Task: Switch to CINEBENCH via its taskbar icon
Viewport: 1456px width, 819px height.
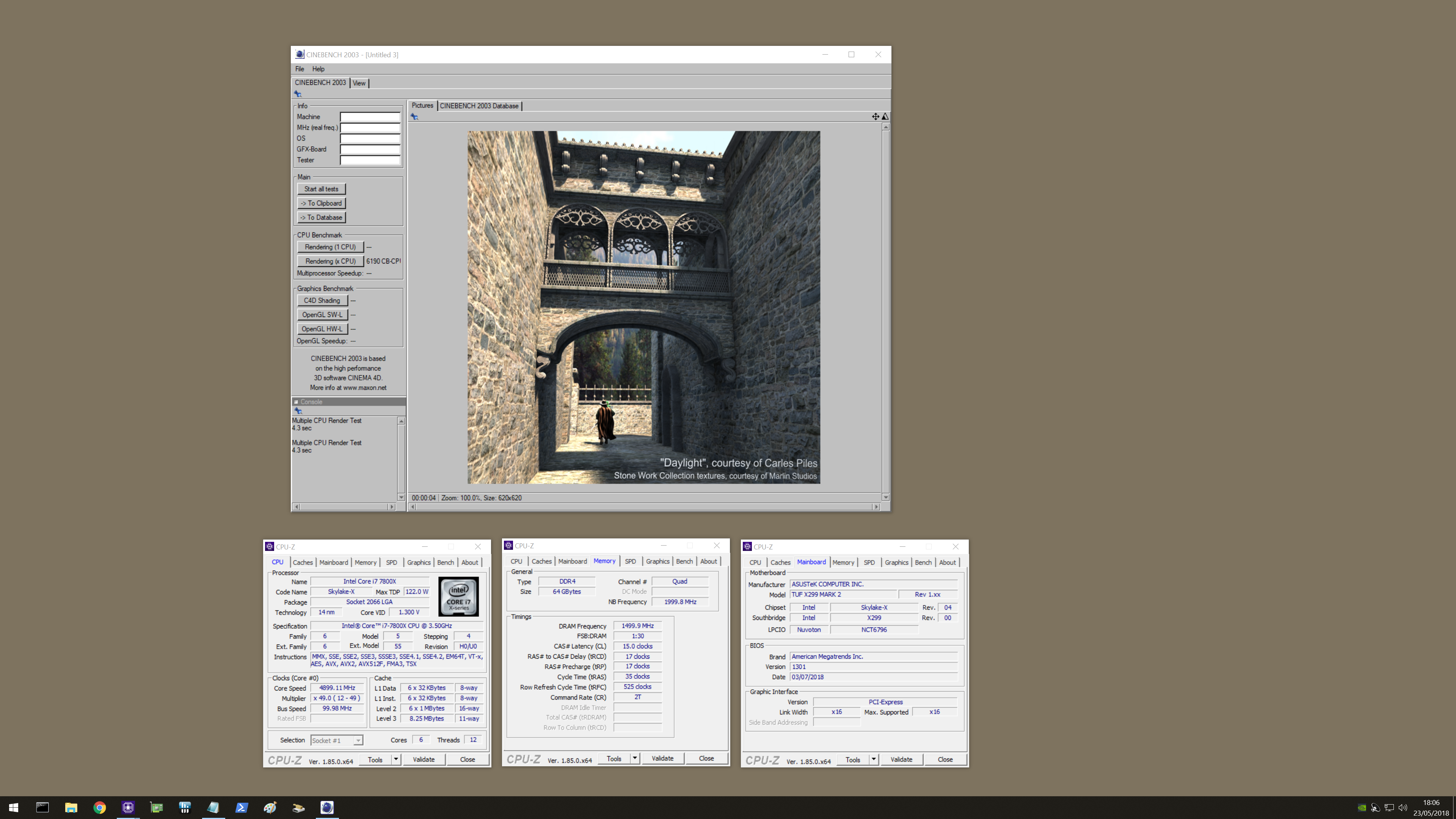Action: pyautogui.click(x=327, y=807)
